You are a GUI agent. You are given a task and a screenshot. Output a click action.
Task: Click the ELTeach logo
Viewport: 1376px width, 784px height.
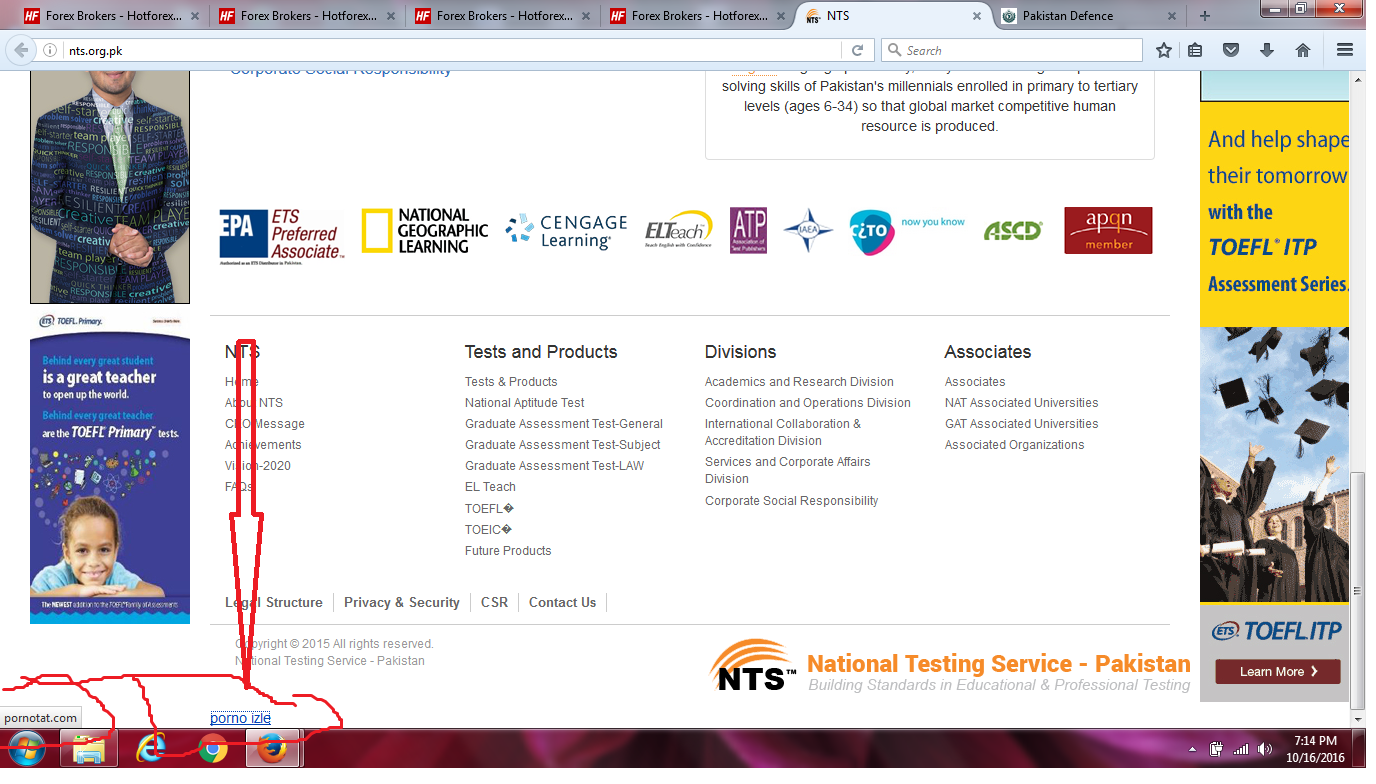(x=679, y=229)
